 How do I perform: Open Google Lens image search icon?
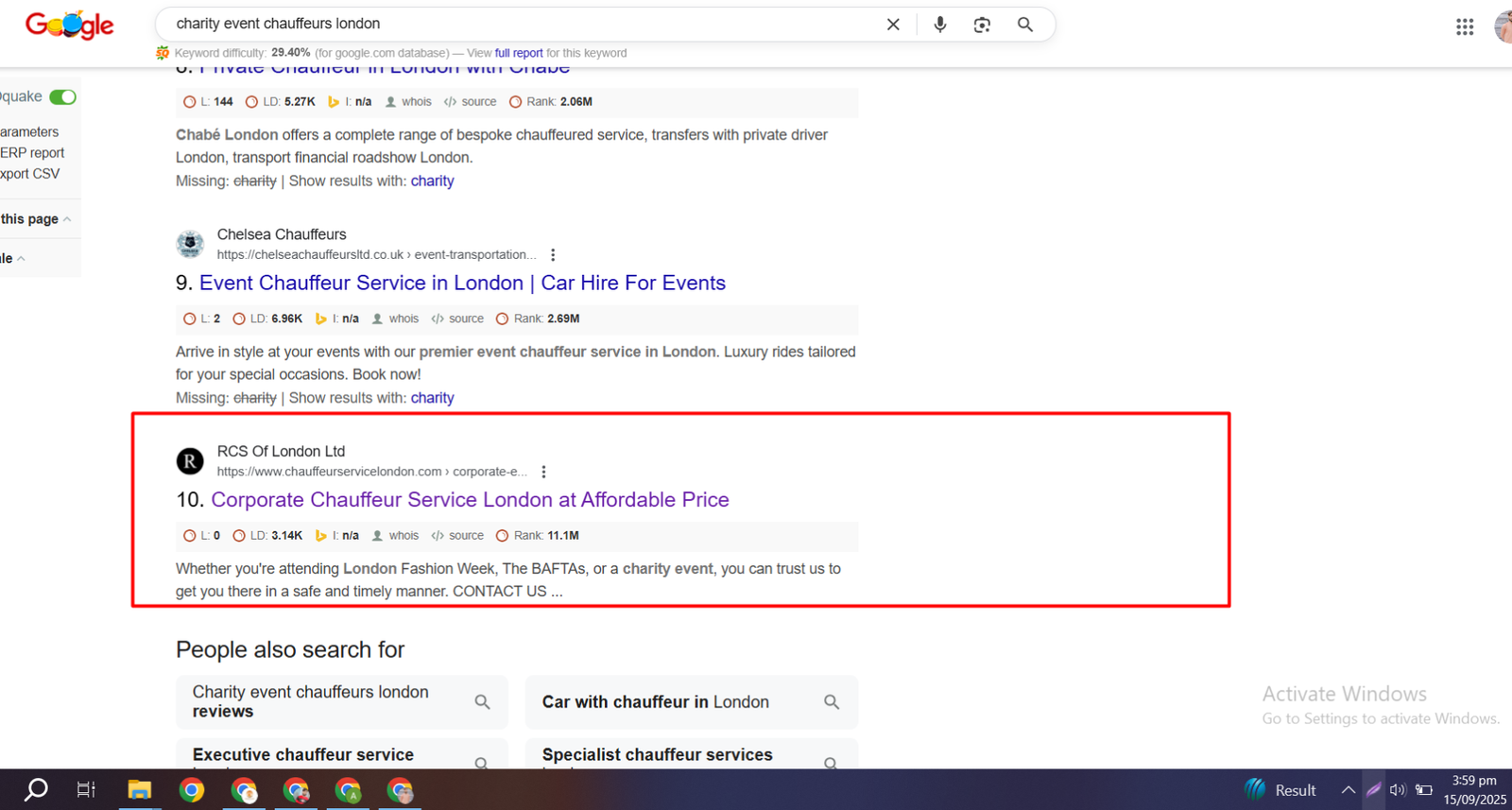982,25
